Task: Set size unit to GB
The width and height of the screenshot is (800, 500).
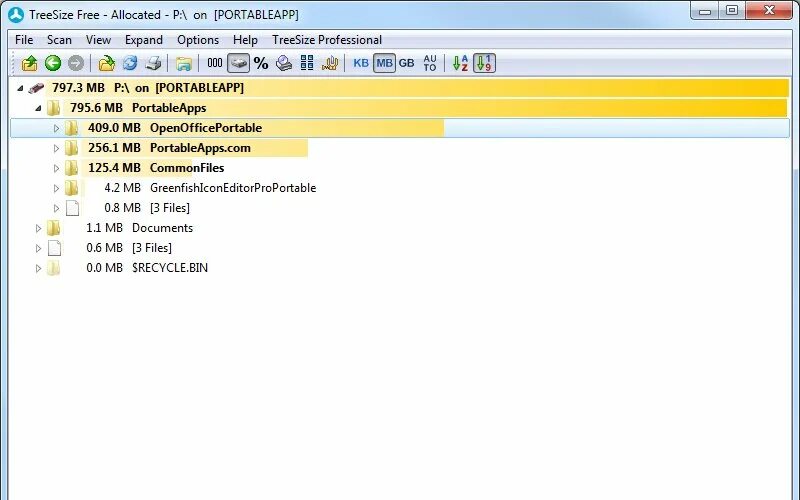Action: [x=407, y=63]
